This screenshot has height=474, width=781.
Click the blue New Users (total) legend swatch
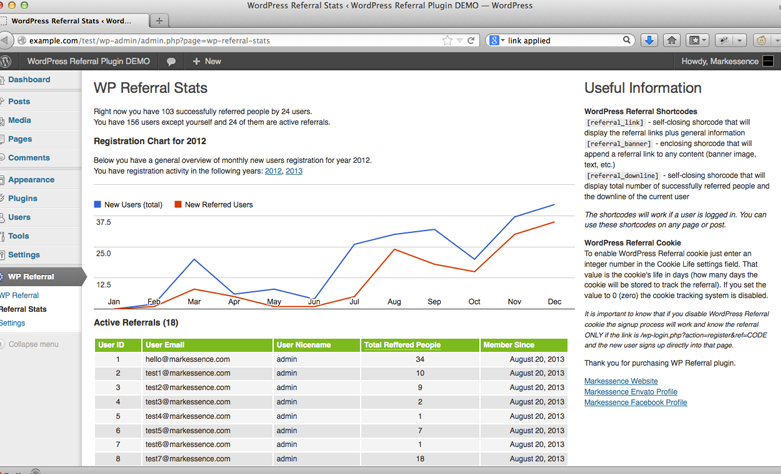point(98,204)
